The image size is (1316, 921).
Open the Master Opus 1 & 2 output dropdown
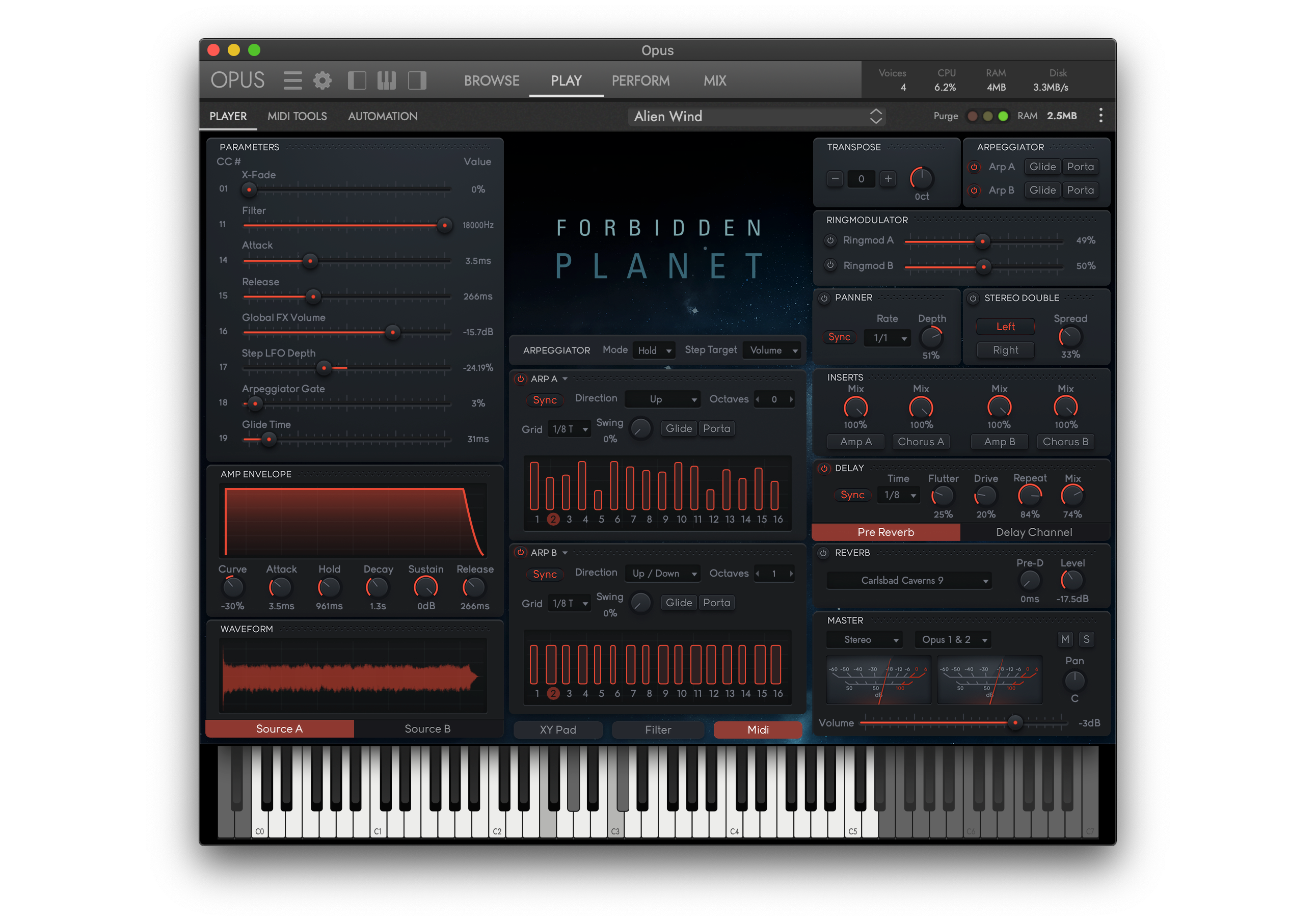(x=952, y=640)
